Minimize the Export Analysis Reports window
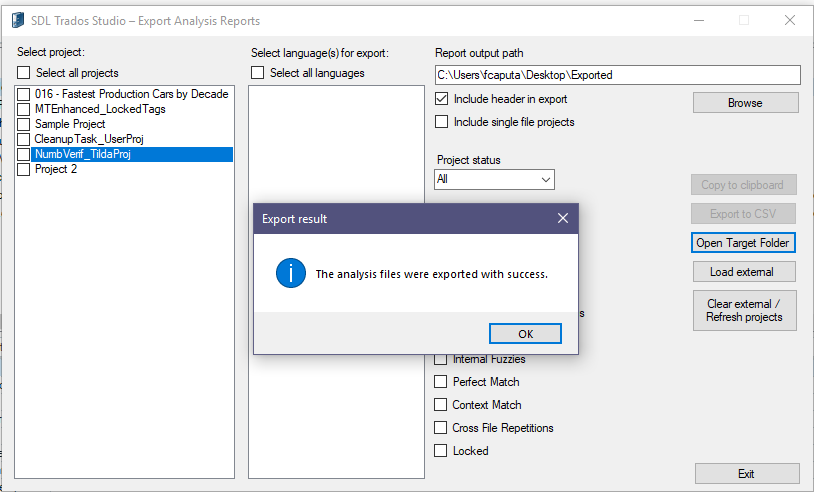 coord(699,21)
